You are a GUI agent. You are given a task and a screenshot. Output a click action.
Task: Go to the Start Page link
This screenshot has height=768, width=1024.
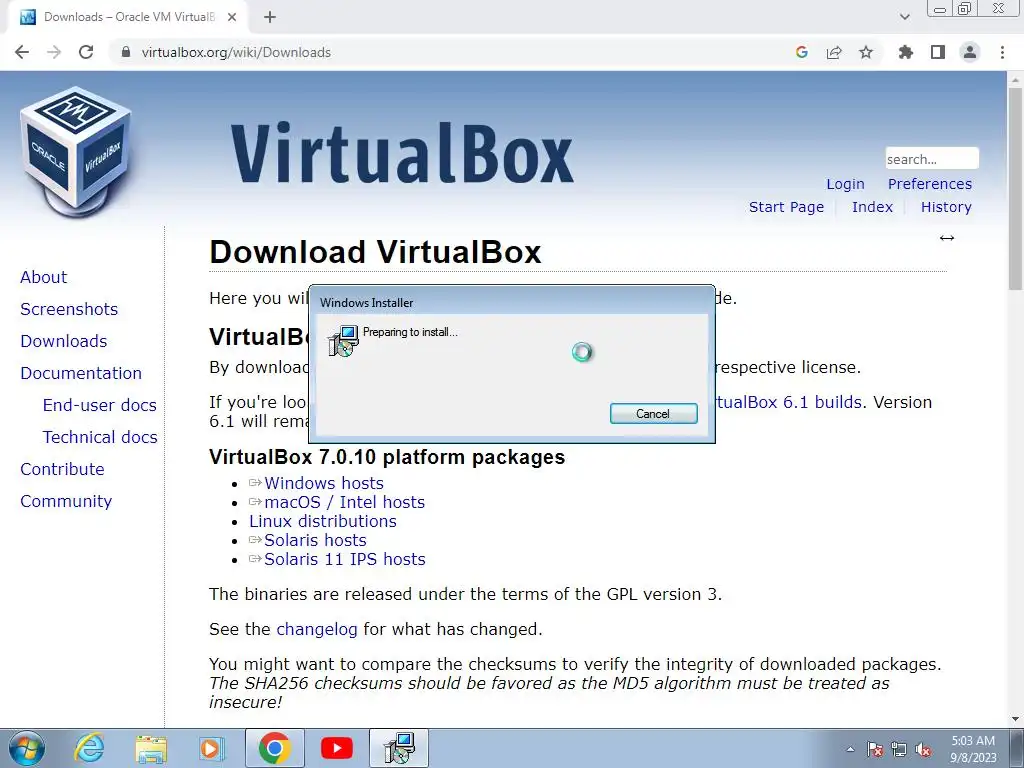tap(786, 207)
